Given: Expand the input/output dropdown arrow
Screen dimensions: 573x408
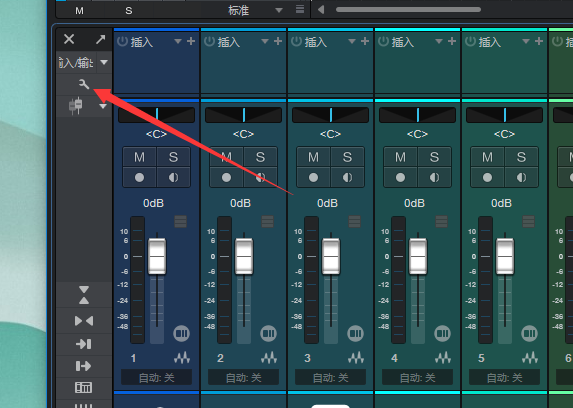Looking at the screenshot, I should pyautogui.click(x=104, y=63).
